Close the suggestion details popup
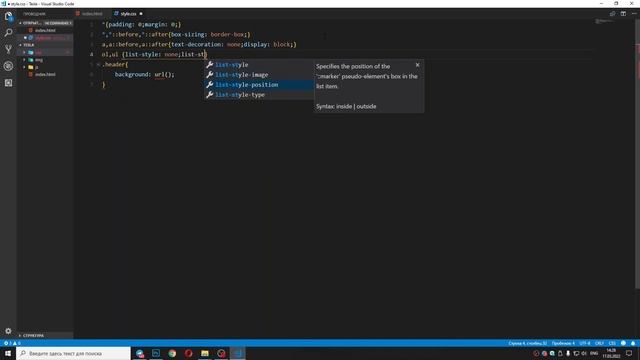This screenshot has height=360, width=640. click(x=418, y=65)
